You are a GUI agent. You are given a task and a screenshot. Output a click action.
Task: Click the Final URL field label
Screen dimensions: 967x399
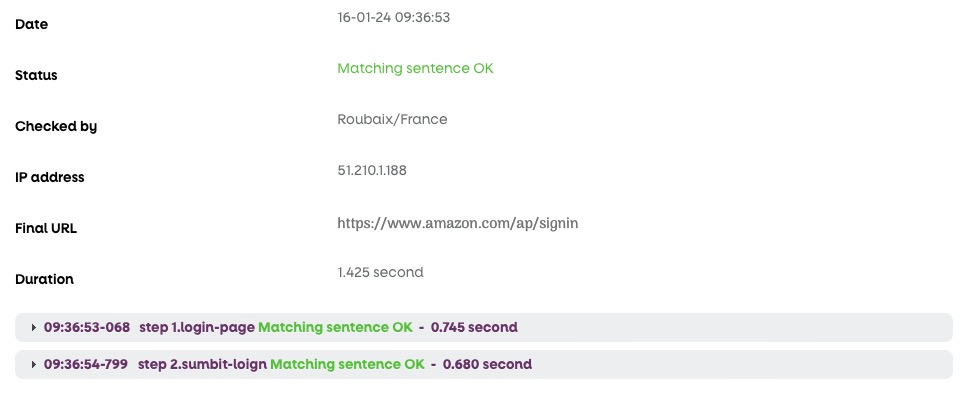click(46, 228)
